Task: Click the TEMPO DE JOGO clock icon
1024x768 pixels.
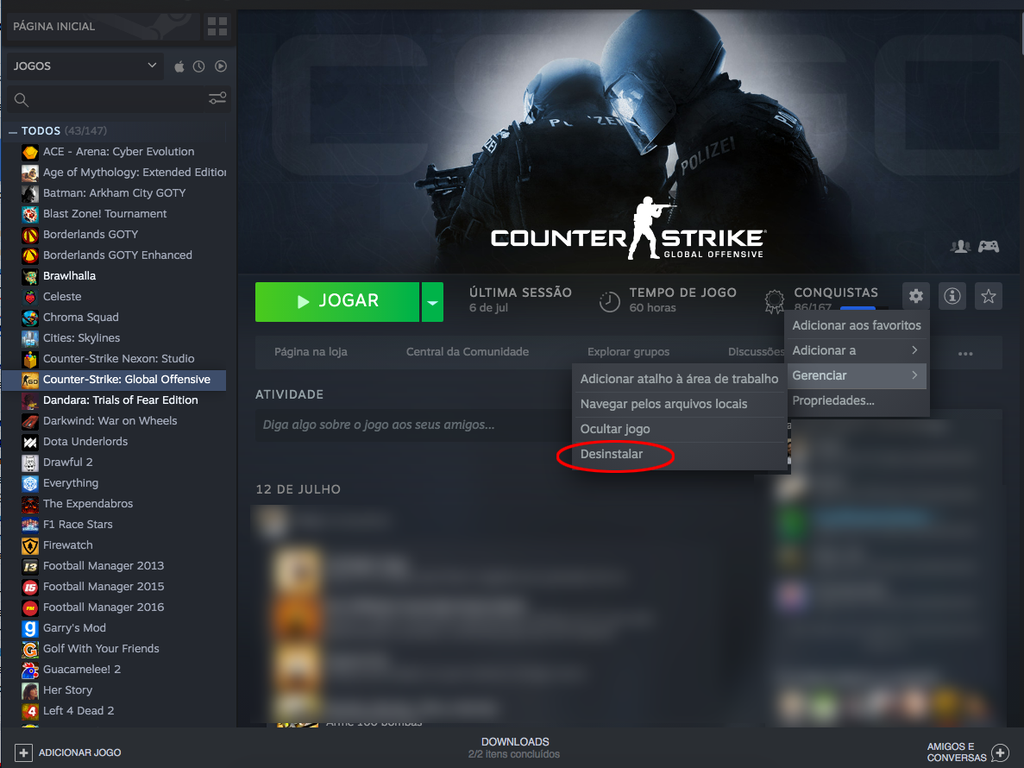Action: tap(609, 301)
